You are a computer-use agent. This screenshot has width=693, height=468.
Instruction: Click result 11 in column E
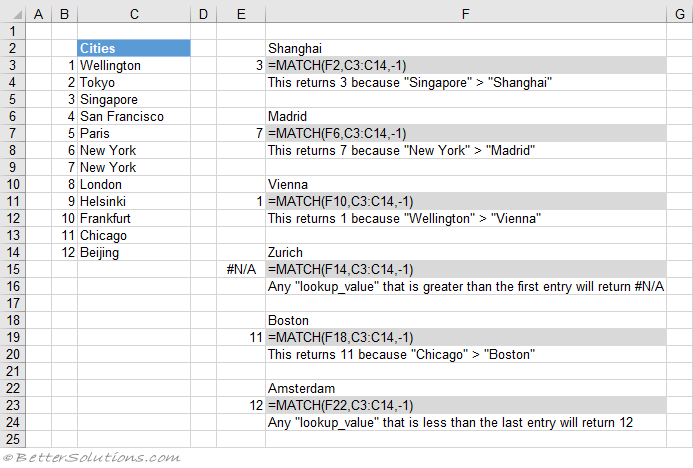(241, 338)
